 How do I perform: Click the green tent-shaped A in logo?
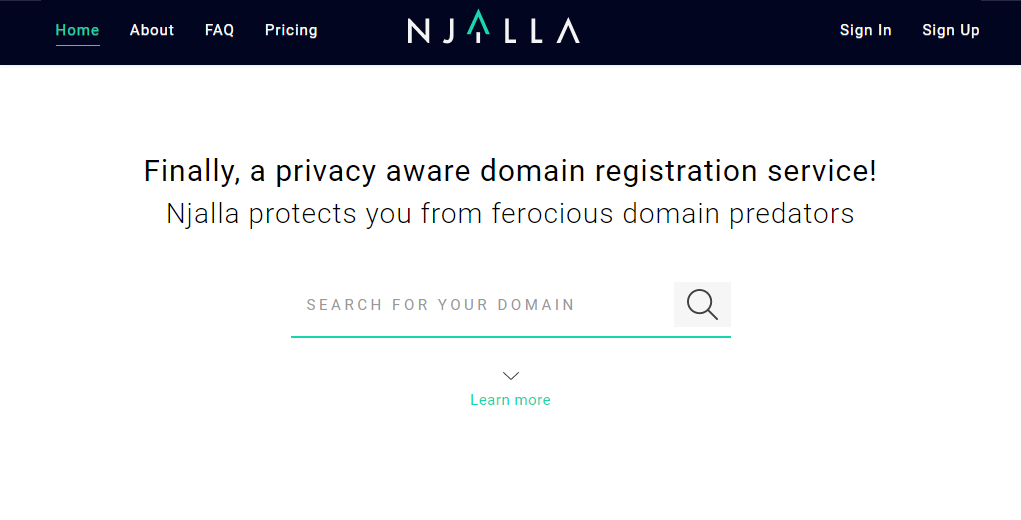pos(479,21)
